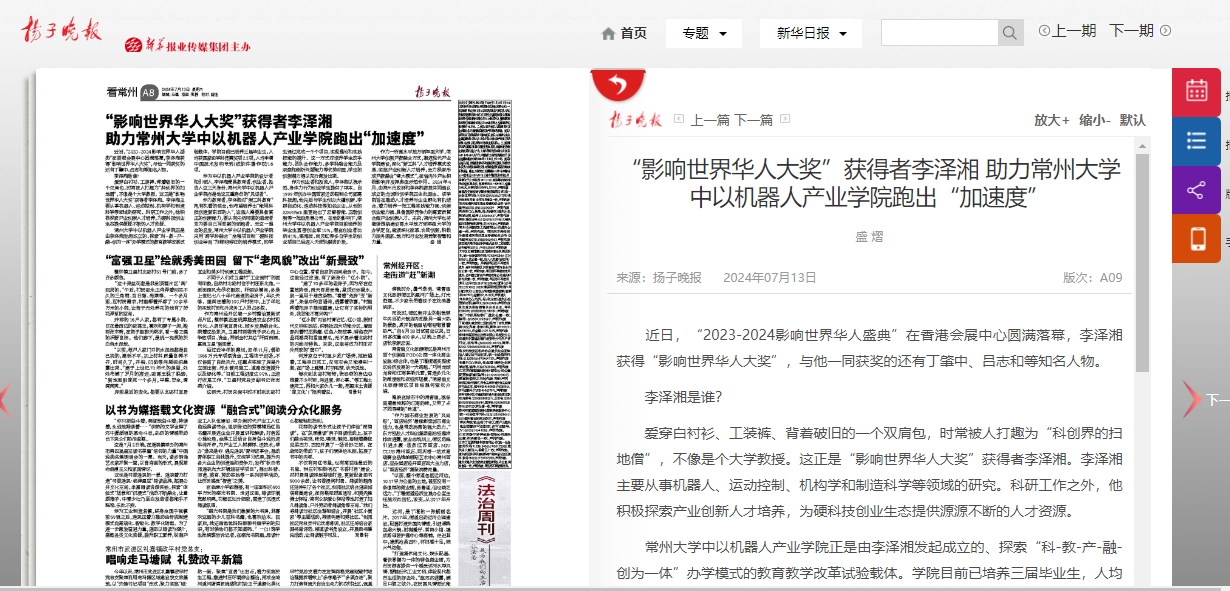Click the previous-page arrow at left edge
1230x591 pixels.
pyautogui.click(x=4, y=399)
